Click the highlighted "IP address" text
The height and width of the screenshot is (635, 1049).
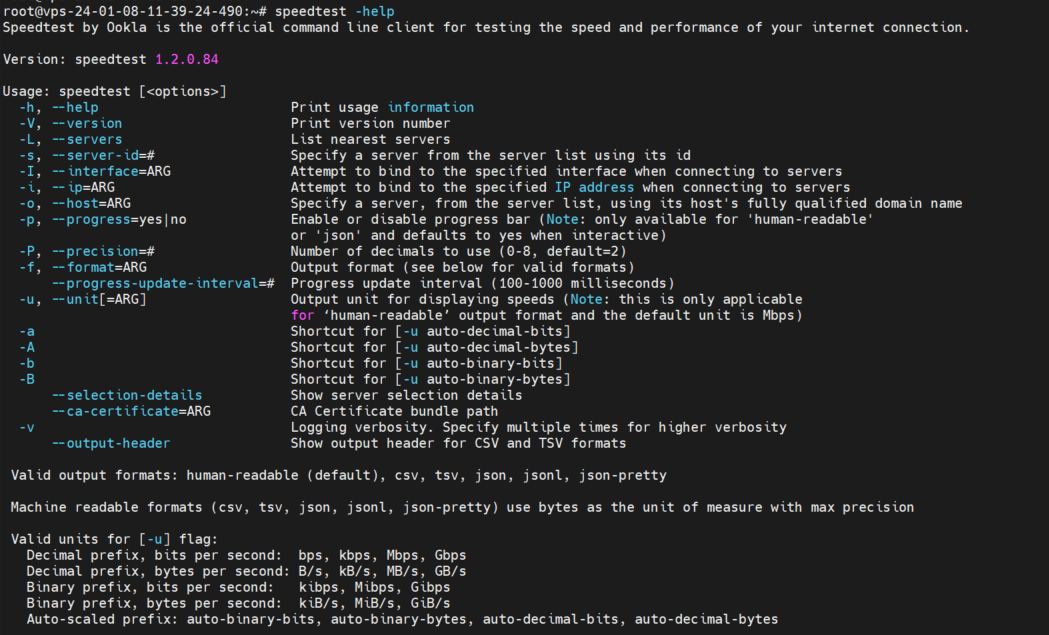594,187
